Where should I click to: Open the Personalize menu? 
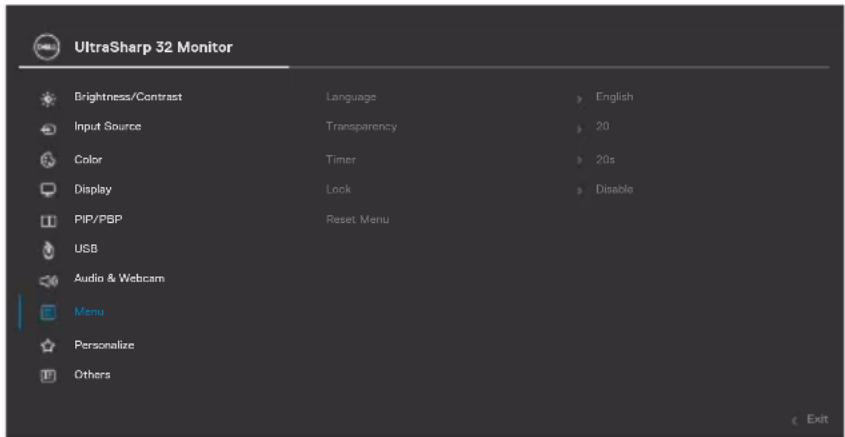click(x=104, y=345)
